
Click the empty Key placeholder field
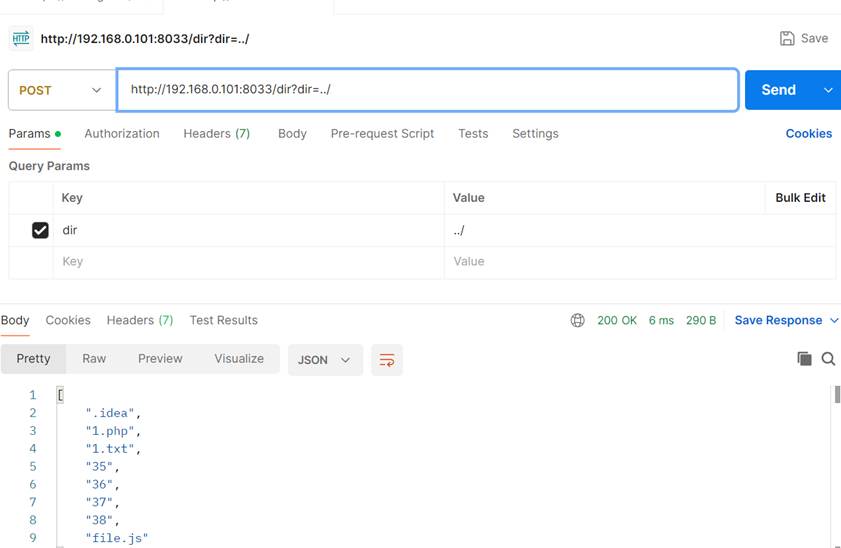[x=249, y=262]
